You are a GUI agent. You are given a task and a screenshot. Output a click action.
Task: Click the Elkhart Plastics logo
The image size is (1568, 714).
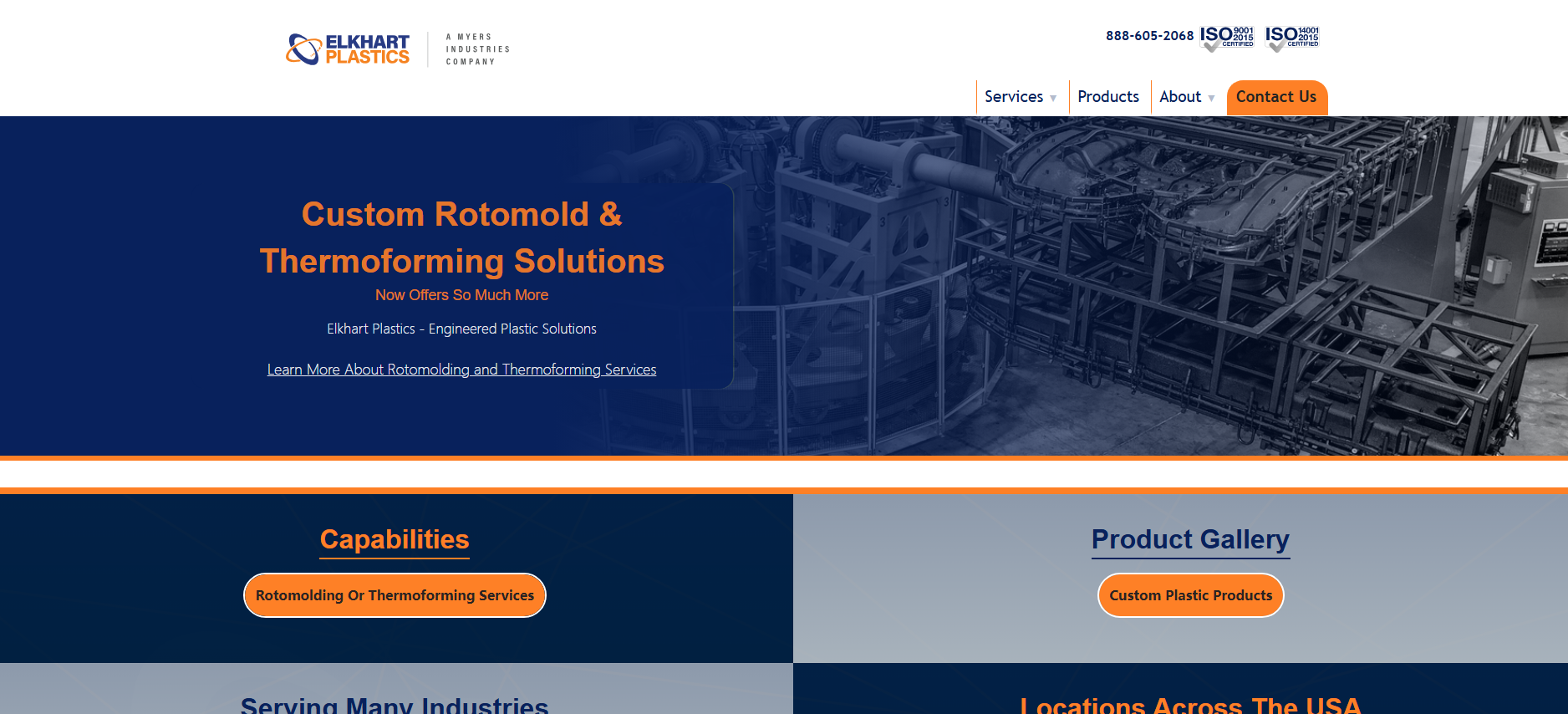tap(348, 49)
